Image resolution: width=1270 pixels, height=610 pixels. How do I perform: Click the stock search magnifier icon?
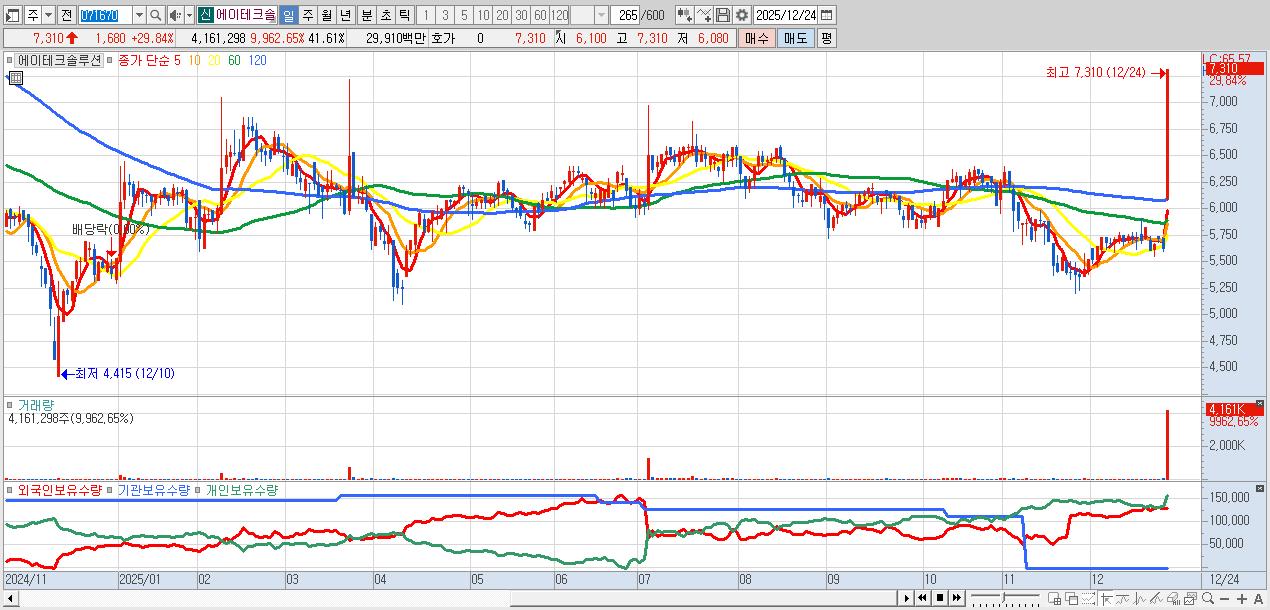(x=156, y=16)
